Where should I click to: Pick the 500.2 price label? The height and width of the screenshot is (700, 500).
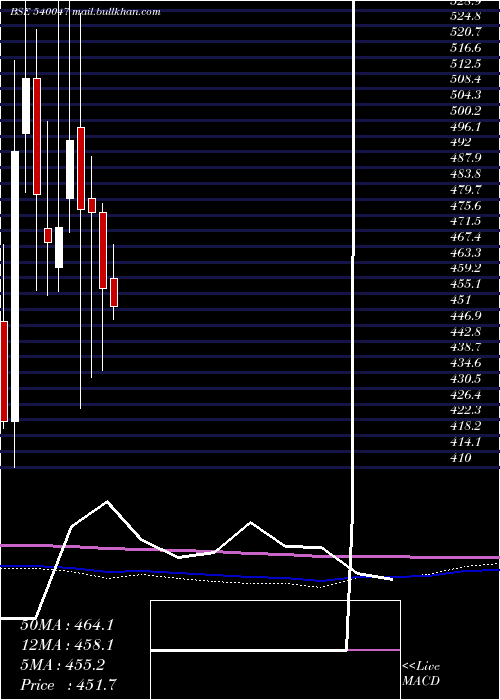coord(466,111)
